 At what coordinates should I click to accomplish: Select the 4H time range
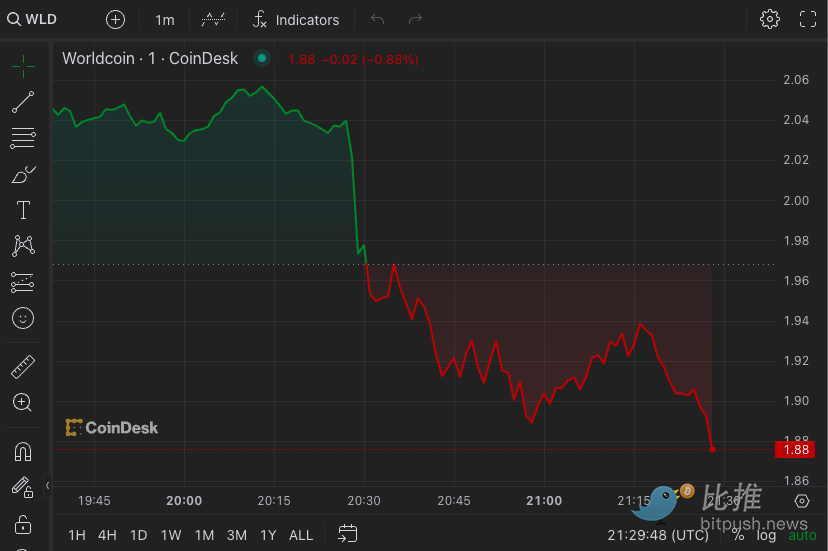(x=107, y=535)
